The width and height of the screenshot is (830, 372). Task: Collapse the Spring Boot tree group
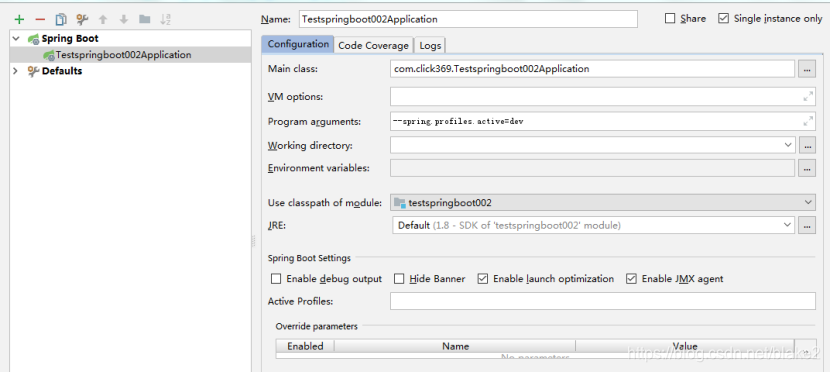(16, 39)
